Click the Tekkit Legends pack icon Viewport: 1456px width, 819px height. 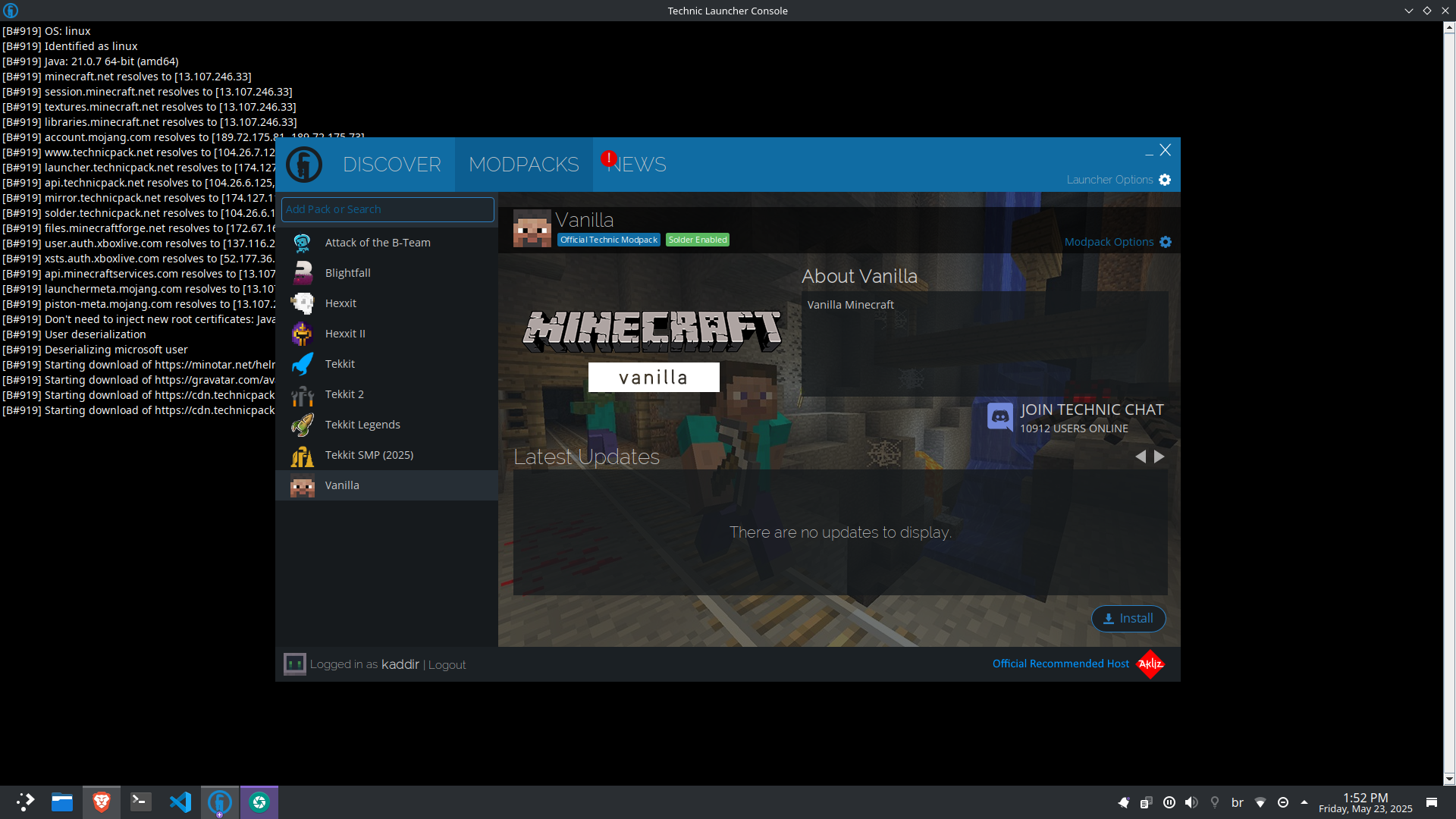tap(303, 425)
